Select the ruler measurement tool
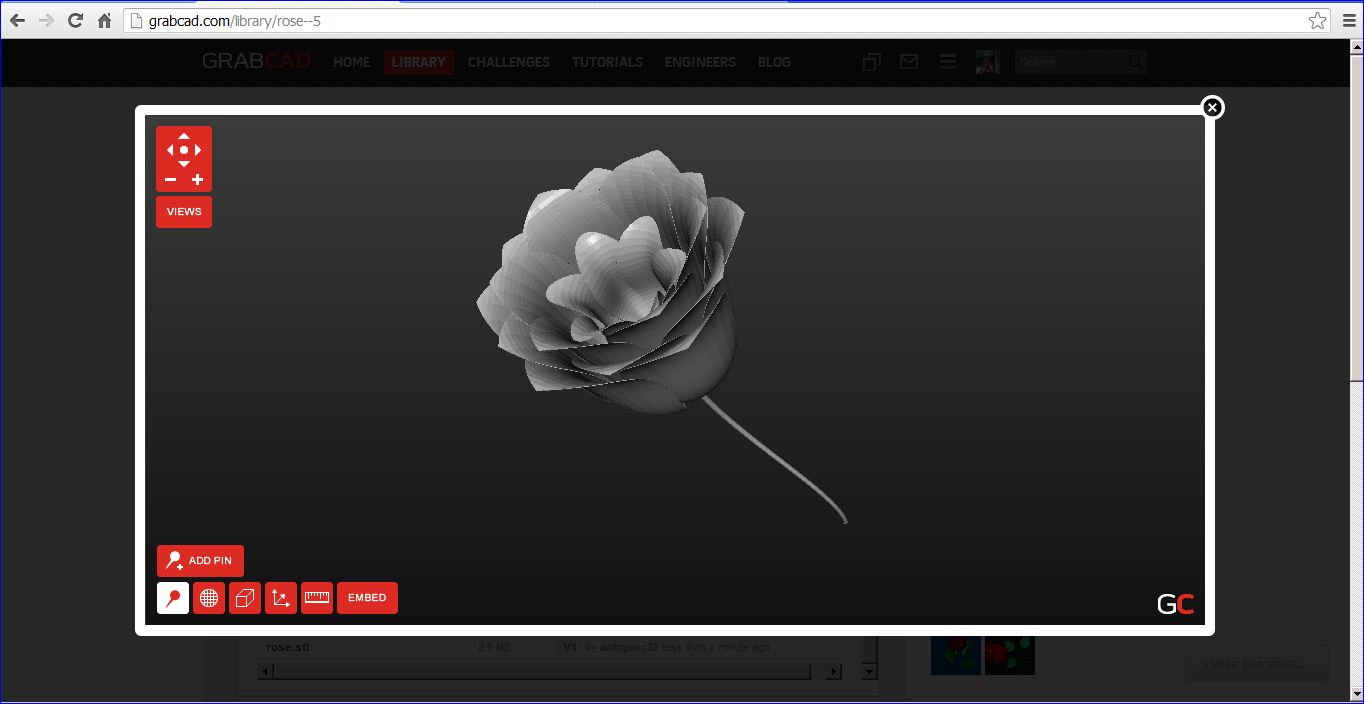 click(317, 598)
